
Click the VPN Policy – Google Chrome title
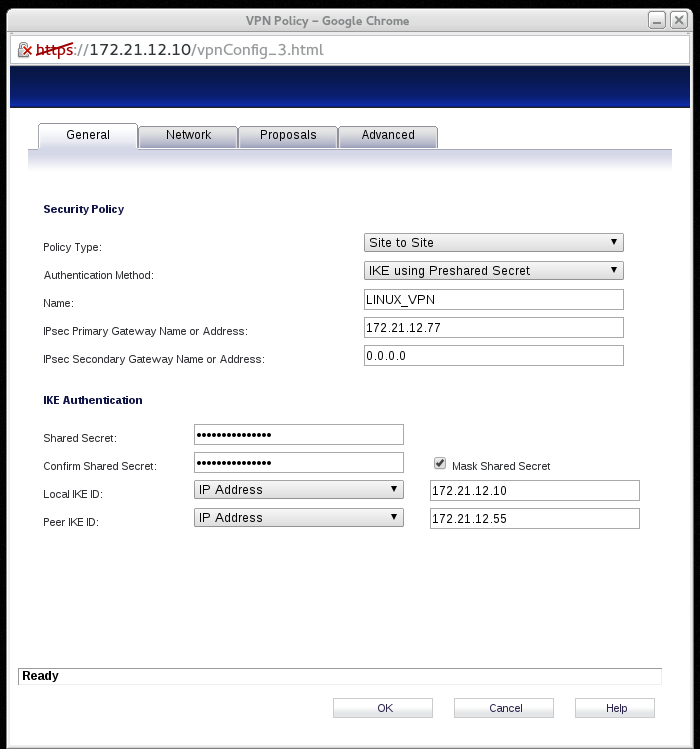pos(327,21)
